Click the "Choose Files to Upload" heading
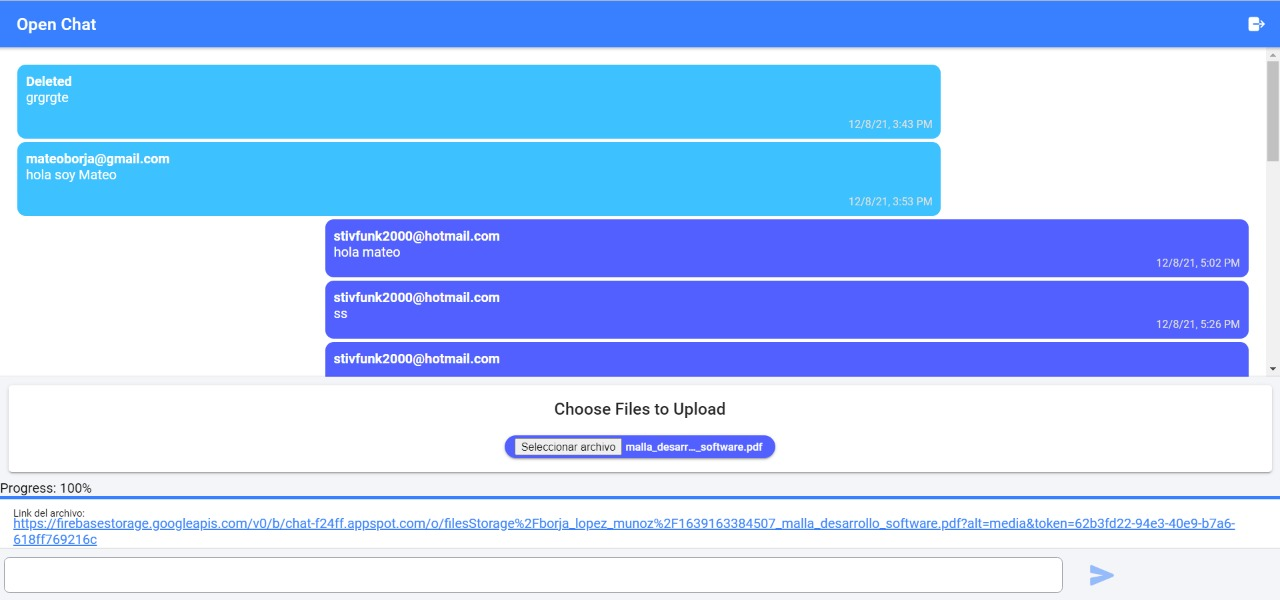Image resolution: width=1280 pixels, height=600 pixels. pos(640,409)
